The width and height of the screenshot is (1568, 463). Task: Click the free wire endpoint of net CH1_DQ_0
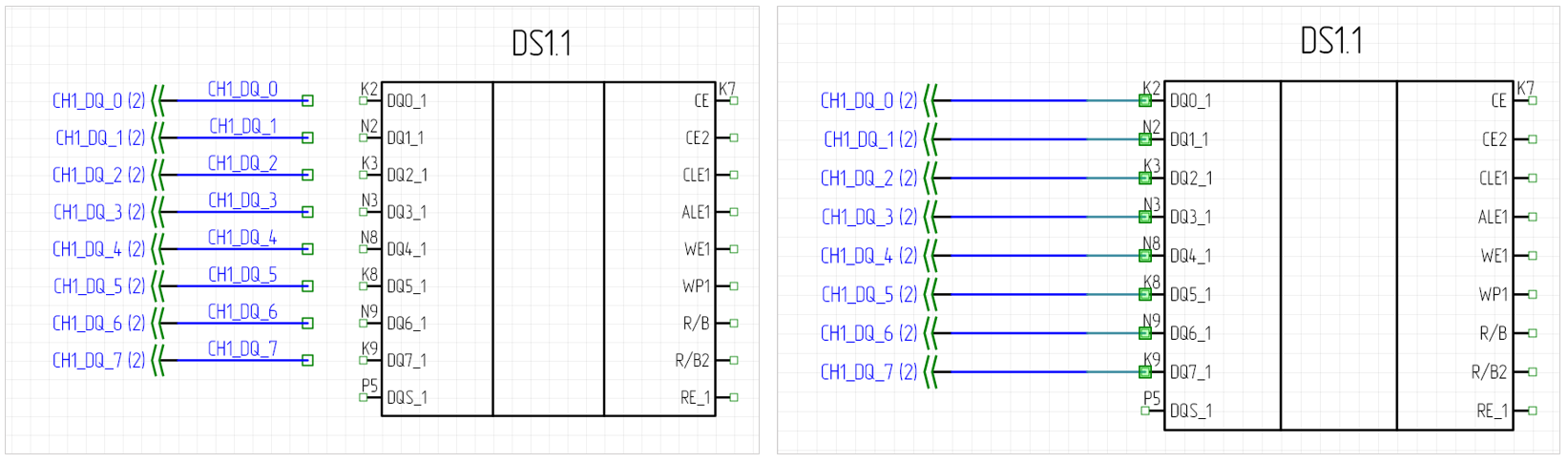pos(307,100)
